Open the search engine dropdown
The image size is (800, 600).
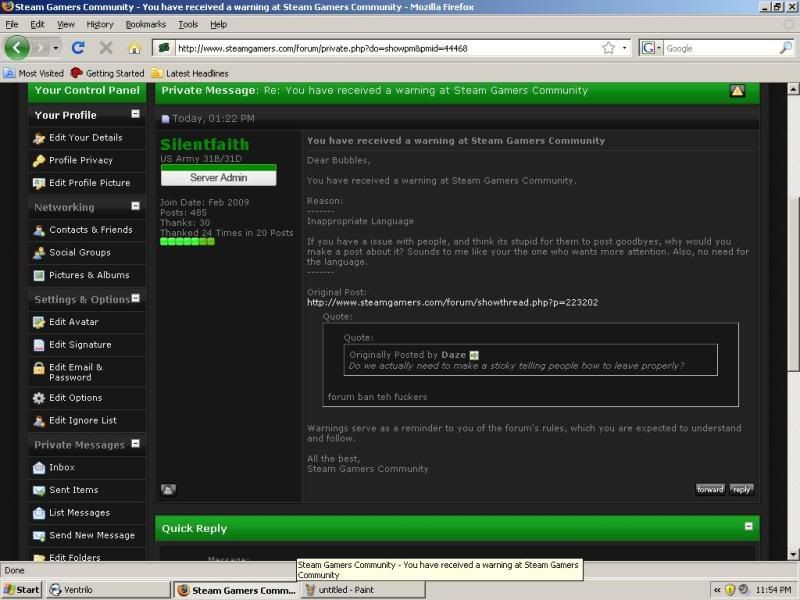[658, 48]
